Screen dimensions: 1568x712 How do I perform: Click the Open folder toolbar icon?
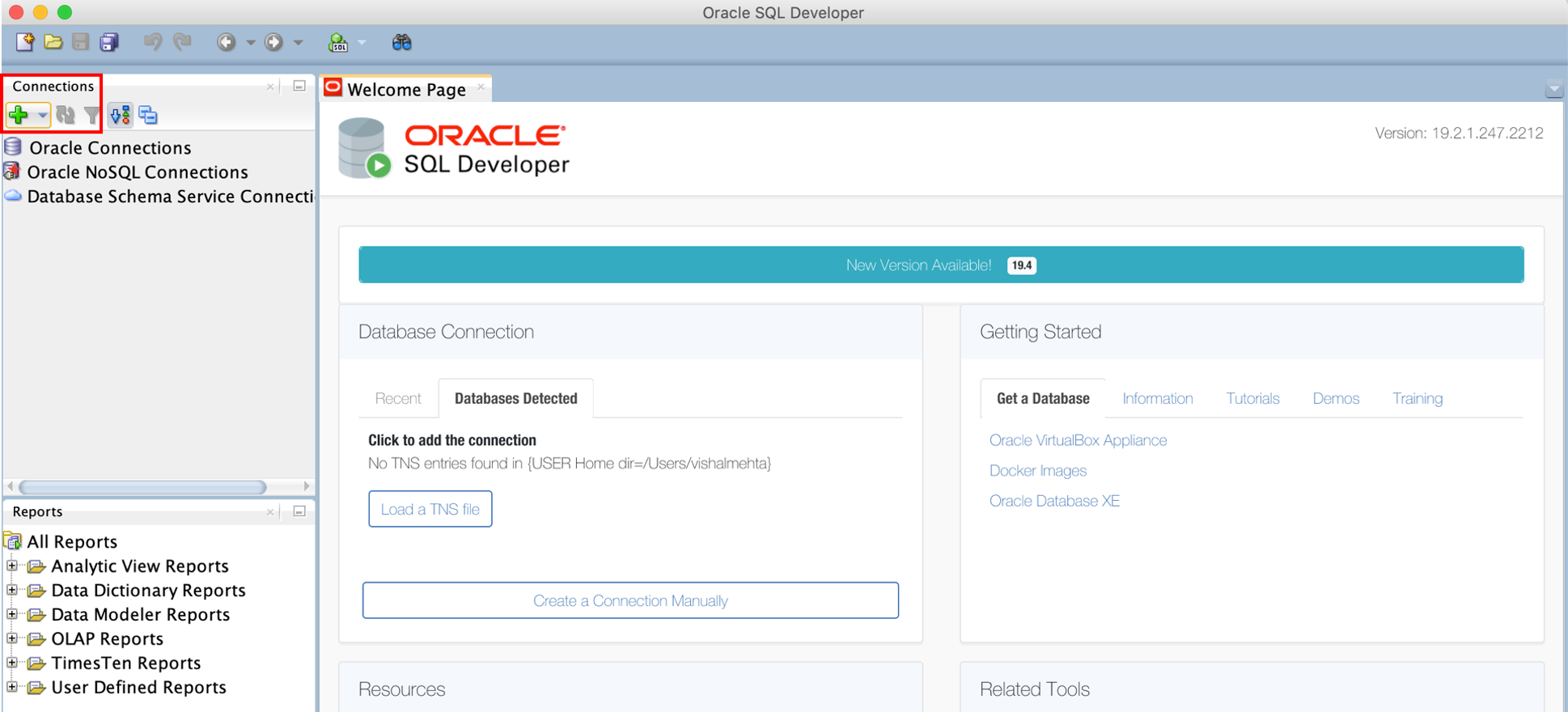pos(53,42)
